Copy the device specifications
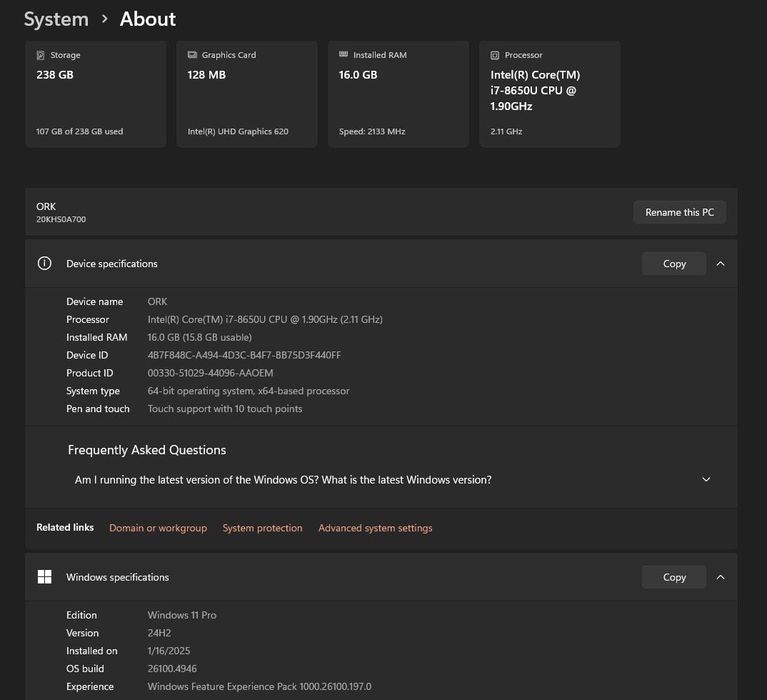767x700 pixels. point(674,264)
